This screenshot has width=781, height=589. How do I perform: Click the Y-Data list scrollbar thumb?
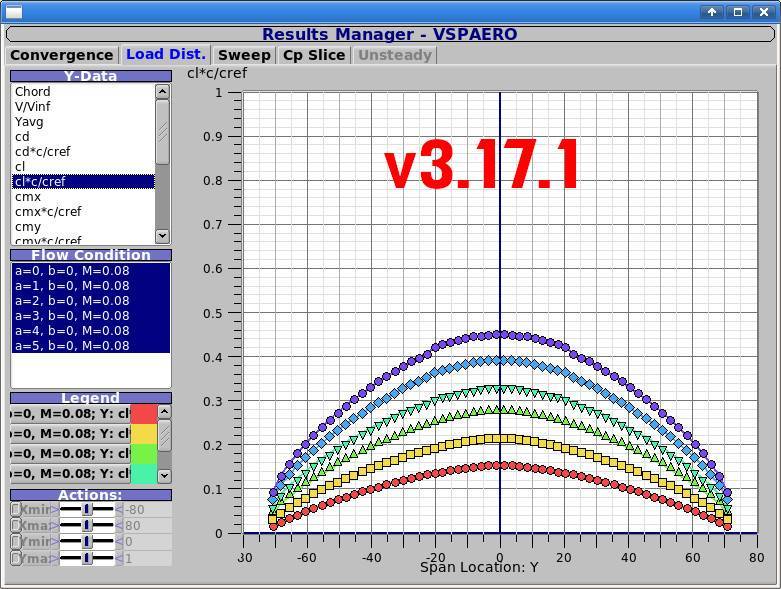(x=162, y=132)
